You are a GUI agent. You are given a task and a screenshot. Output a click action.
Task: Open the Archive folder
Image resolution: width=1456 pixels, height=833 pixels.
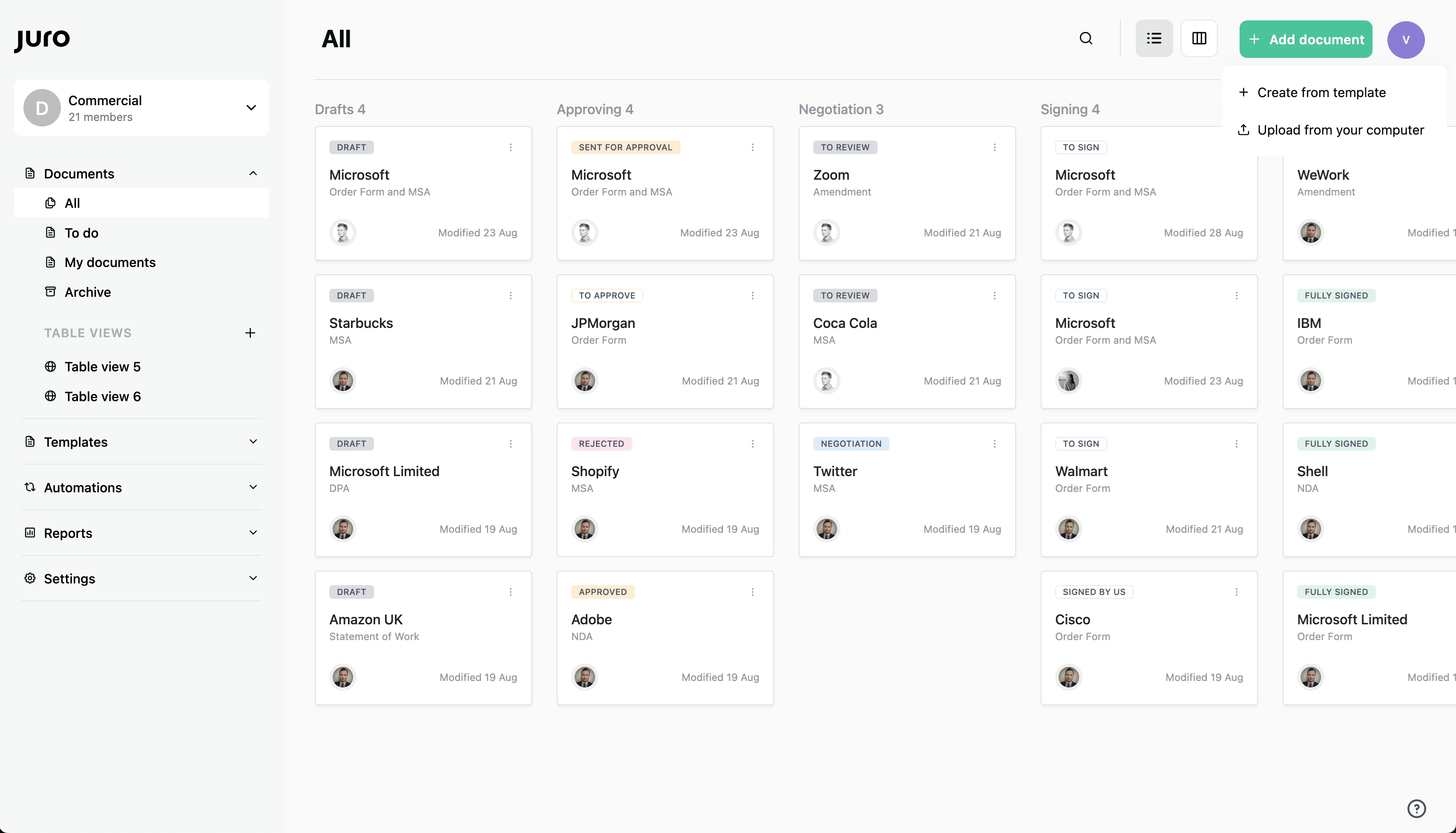(87, 292)
